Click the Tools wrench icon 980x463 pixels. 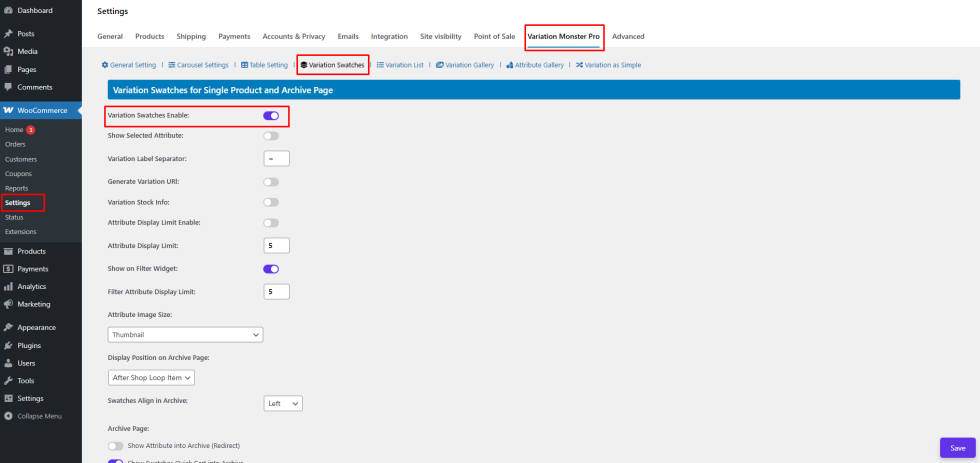pyautogui.click(x=8, y=381)
